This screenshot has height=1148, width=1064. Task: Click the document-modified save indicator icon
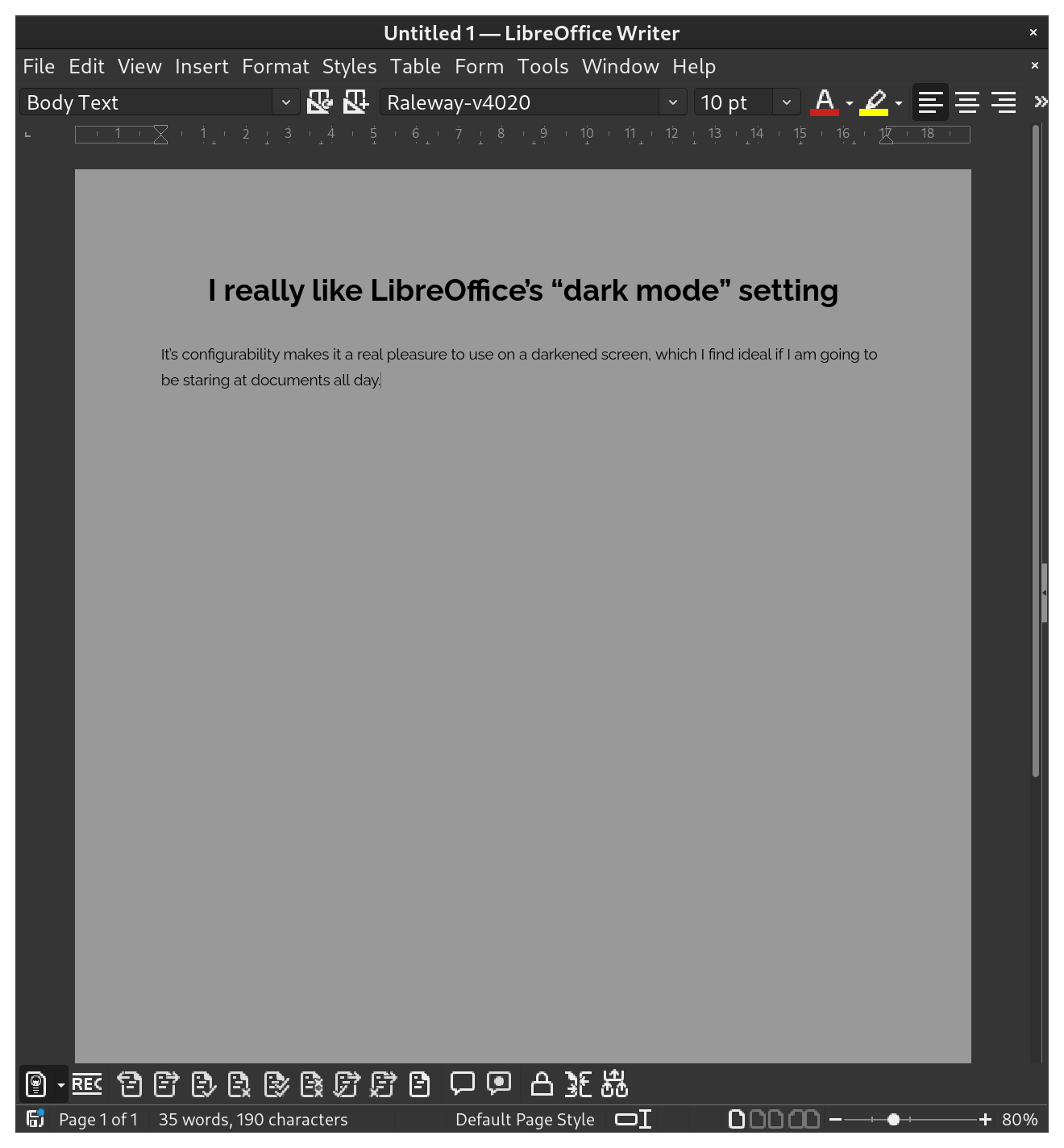35,1119
